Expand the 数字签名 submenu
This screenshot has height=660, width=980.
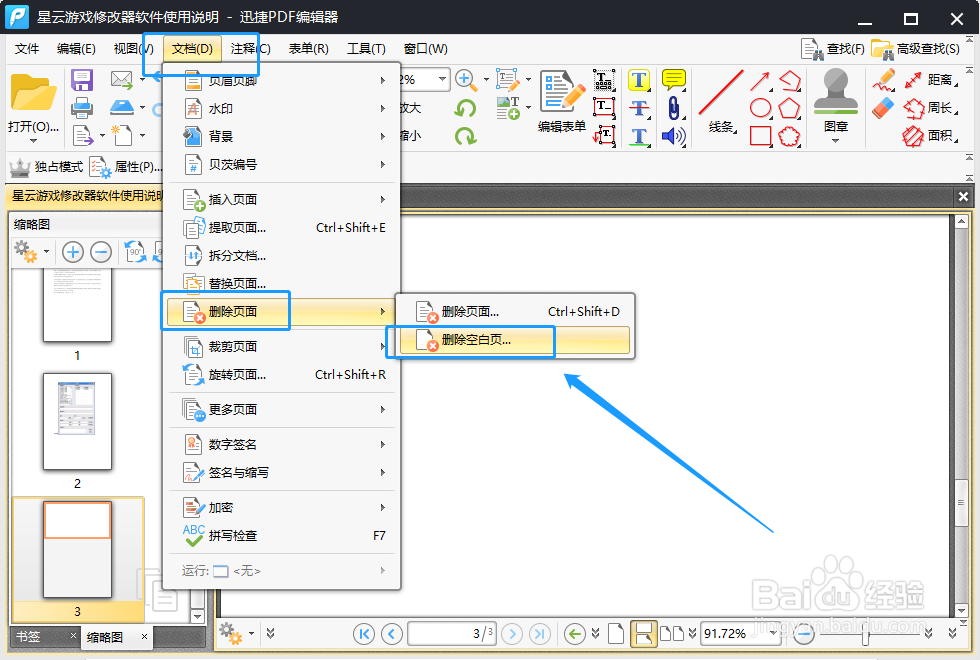(x=284, y=444)
